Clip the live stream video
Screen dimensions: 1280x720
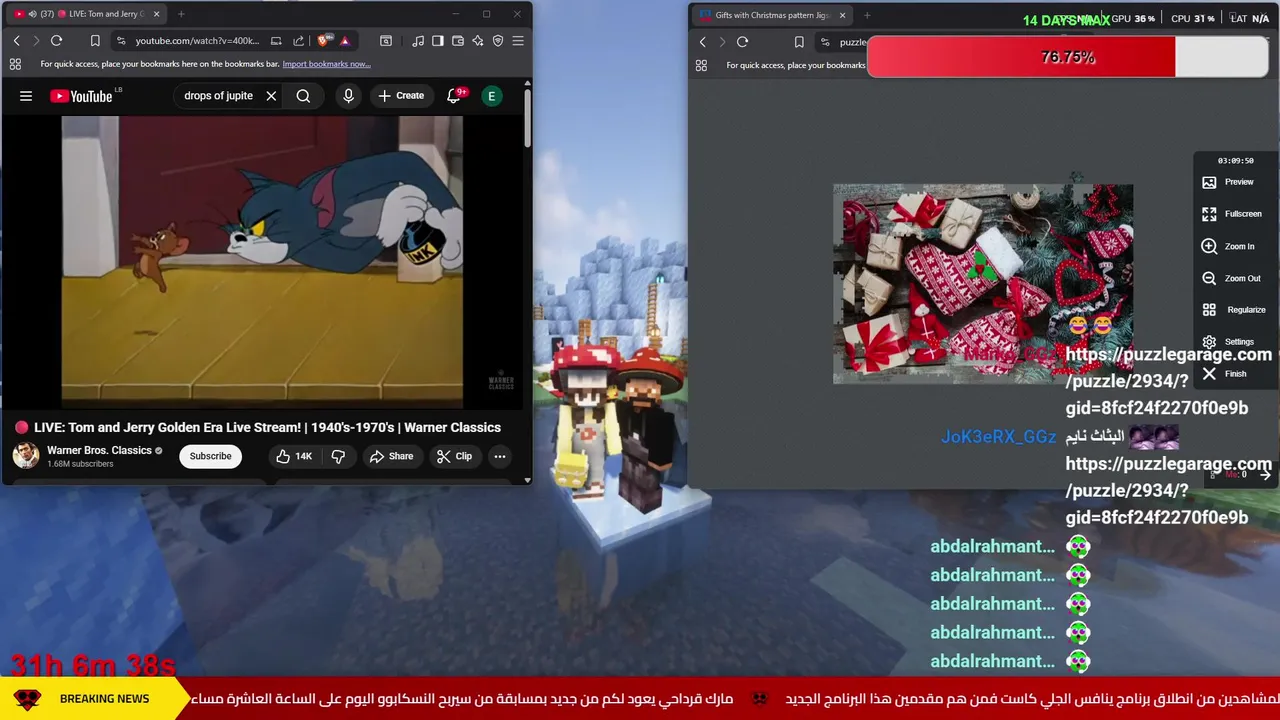(454, 456)
